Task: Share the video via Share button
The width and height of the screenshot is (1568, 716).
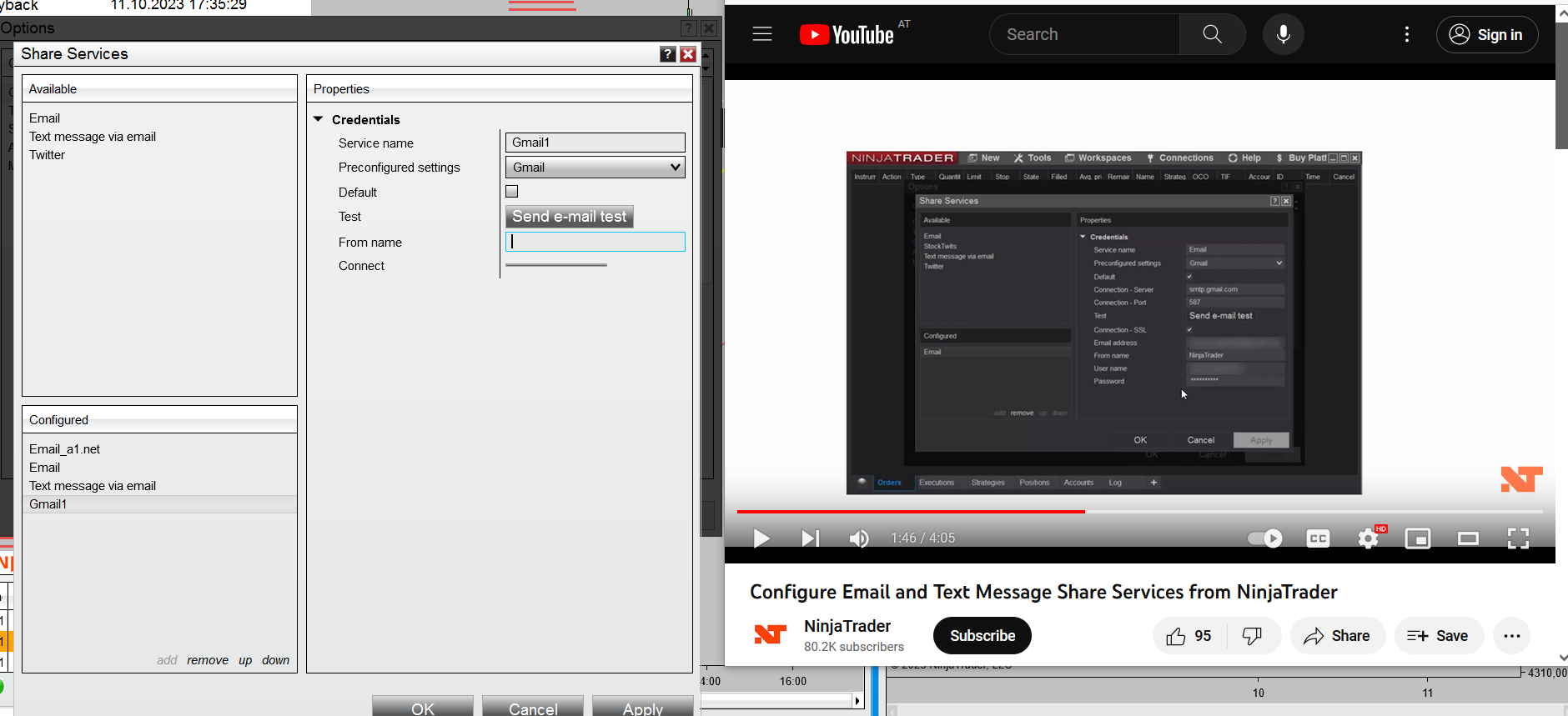Action: pos(1337,636)
